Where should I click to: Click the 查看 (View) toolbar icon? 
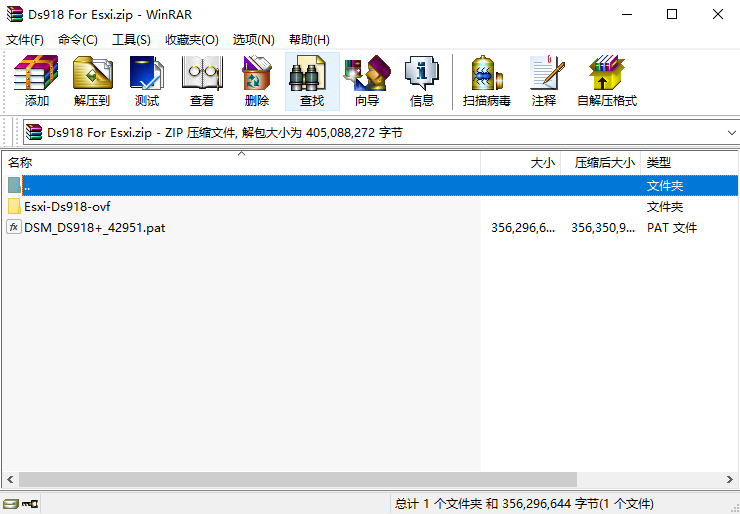[x=202, y=73]
